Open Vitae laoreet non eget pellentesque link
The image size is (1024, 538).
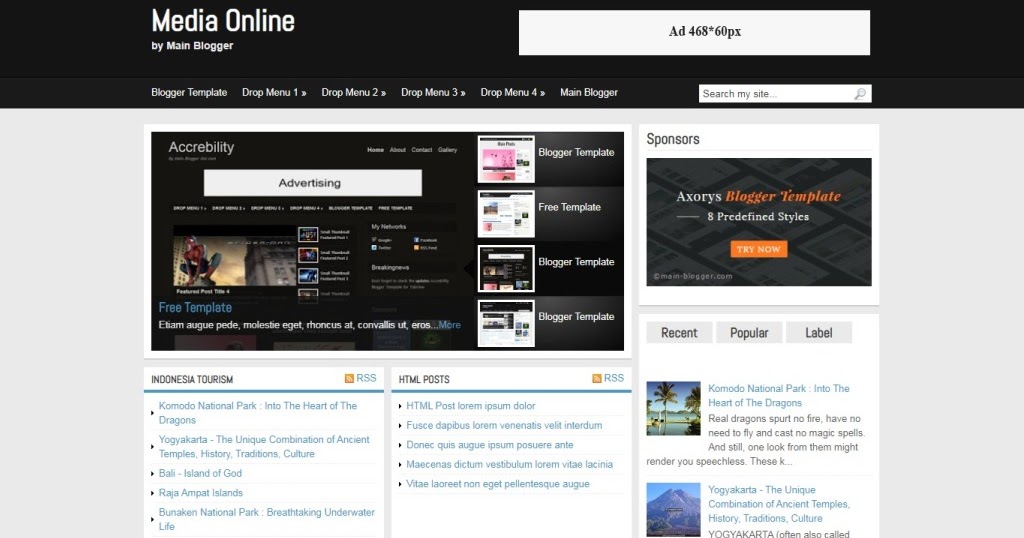point(498,484)
